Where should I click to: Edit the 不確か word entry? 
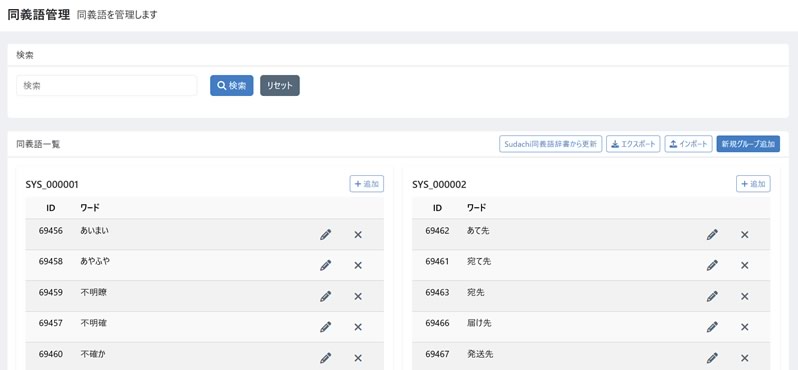pos(326,358)
